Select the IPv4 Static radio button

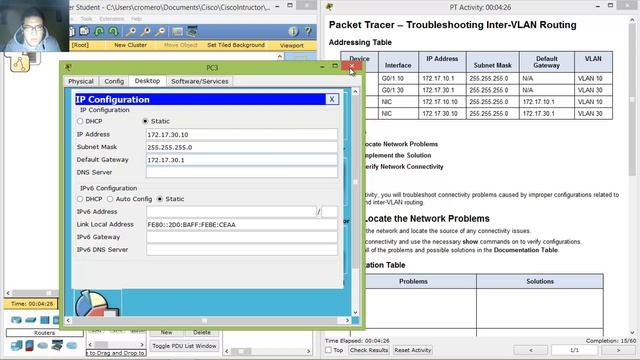(x=145, y=121)
